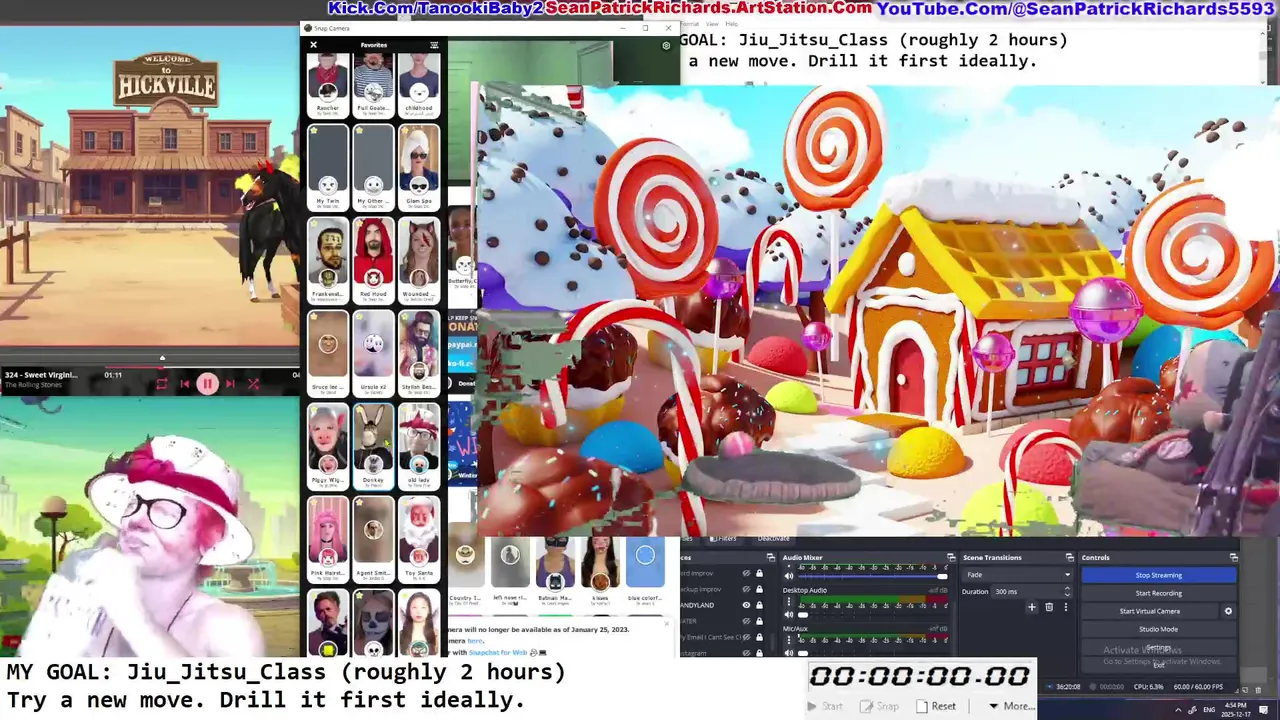Close the Favorites panel in Snap Camera
This screenshot has height=720, width=1280.
click(x=313, y=45)
